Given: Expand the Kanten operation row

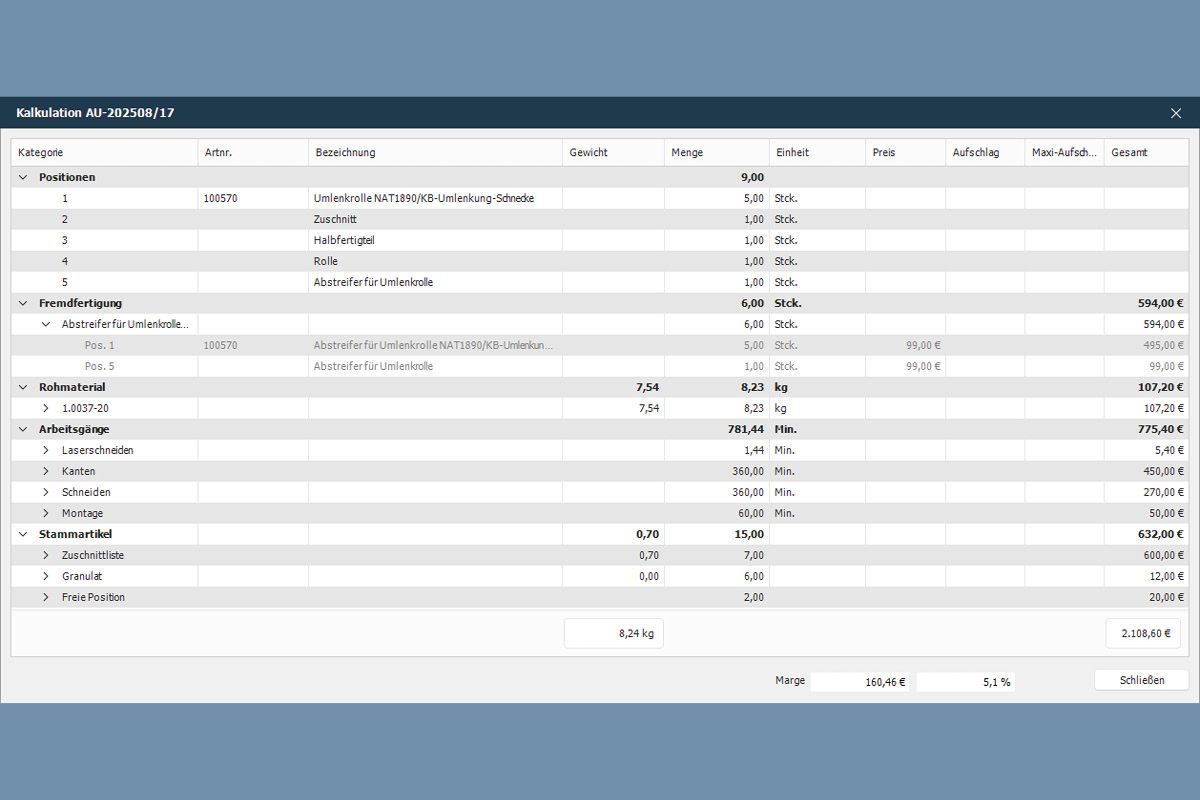Looking at the screenshot, I should (x=46, y=471).
